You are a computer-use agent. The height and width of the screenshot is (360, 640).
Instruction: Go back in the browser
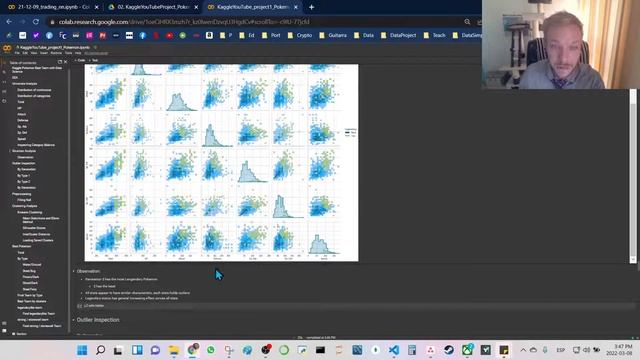click(9, 22)
